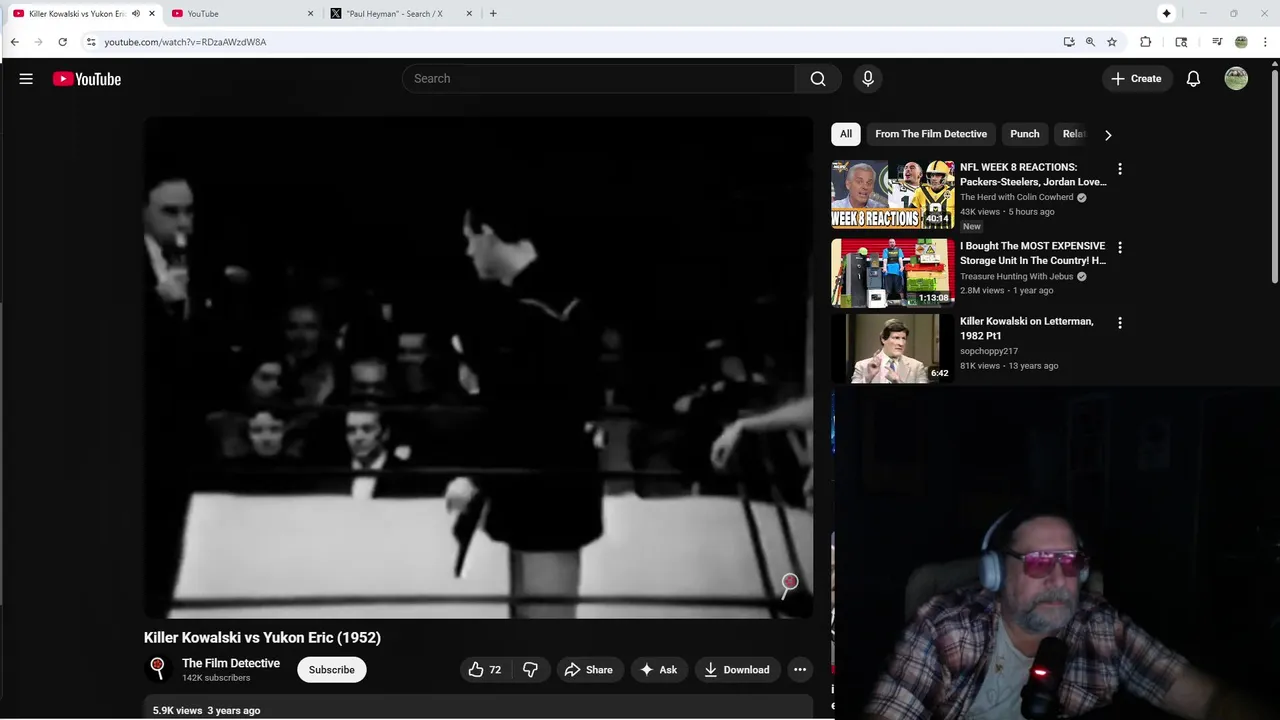This screenshot has width=1280, height=720.
Task: Install app icon in address bar
Action: (1069, 42)
